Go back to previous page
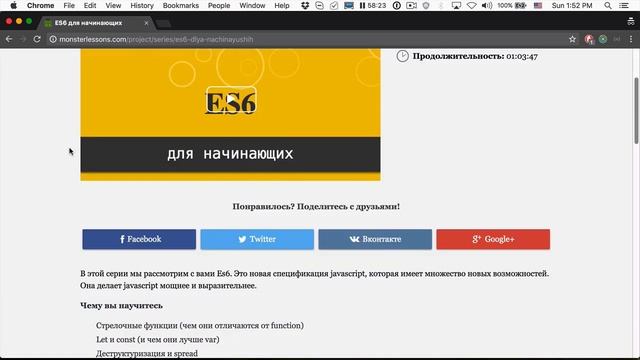The width and height of the screenshot is (640, 360). pos(9,39)
